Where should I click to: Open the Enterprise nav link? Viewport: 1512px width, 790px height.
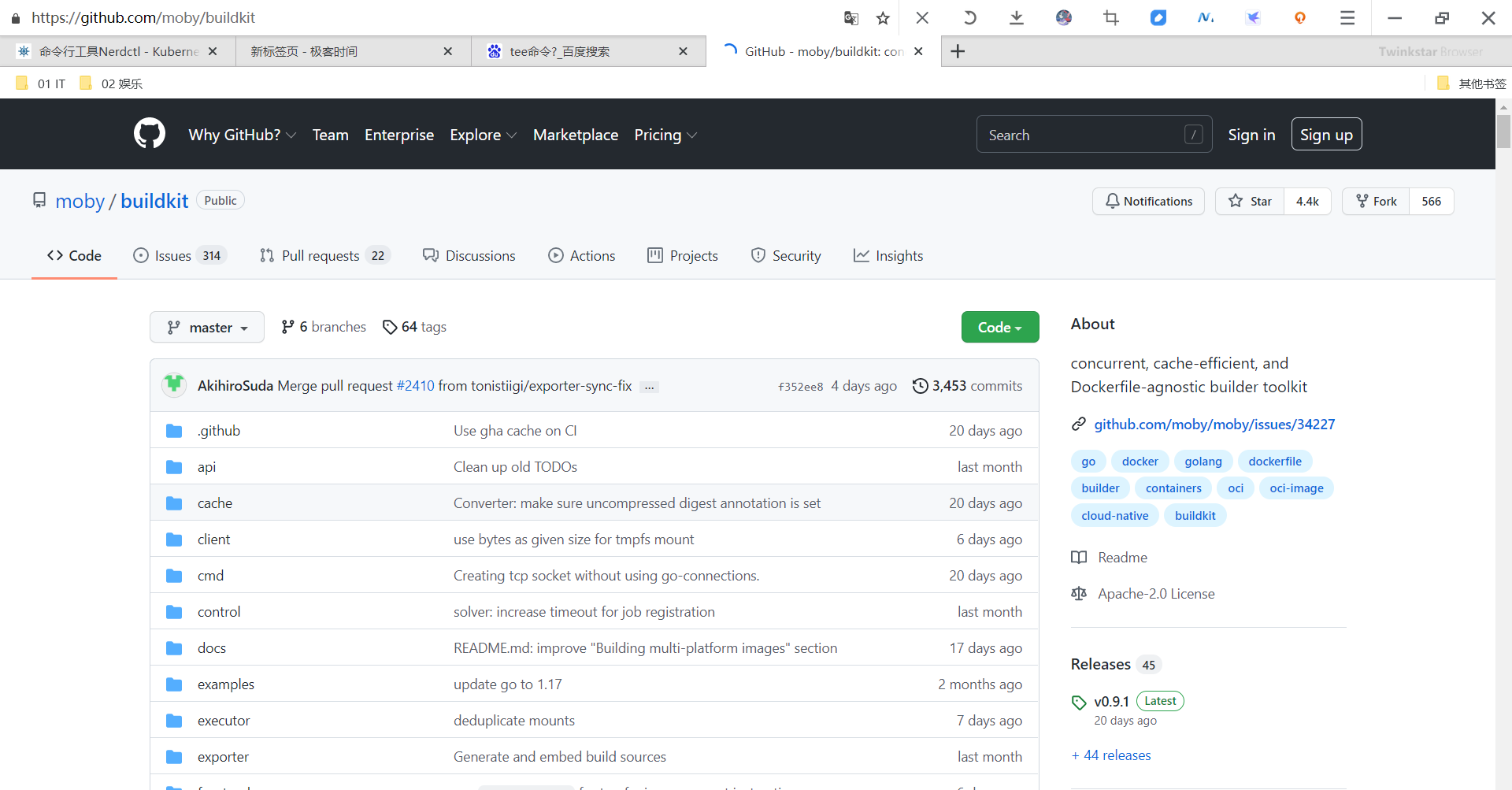click(399, 135)
